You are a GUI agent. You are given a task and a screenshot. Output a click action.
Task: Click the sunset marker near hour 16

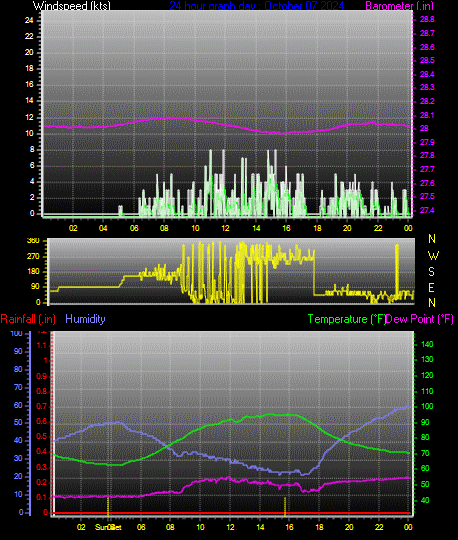285,507
